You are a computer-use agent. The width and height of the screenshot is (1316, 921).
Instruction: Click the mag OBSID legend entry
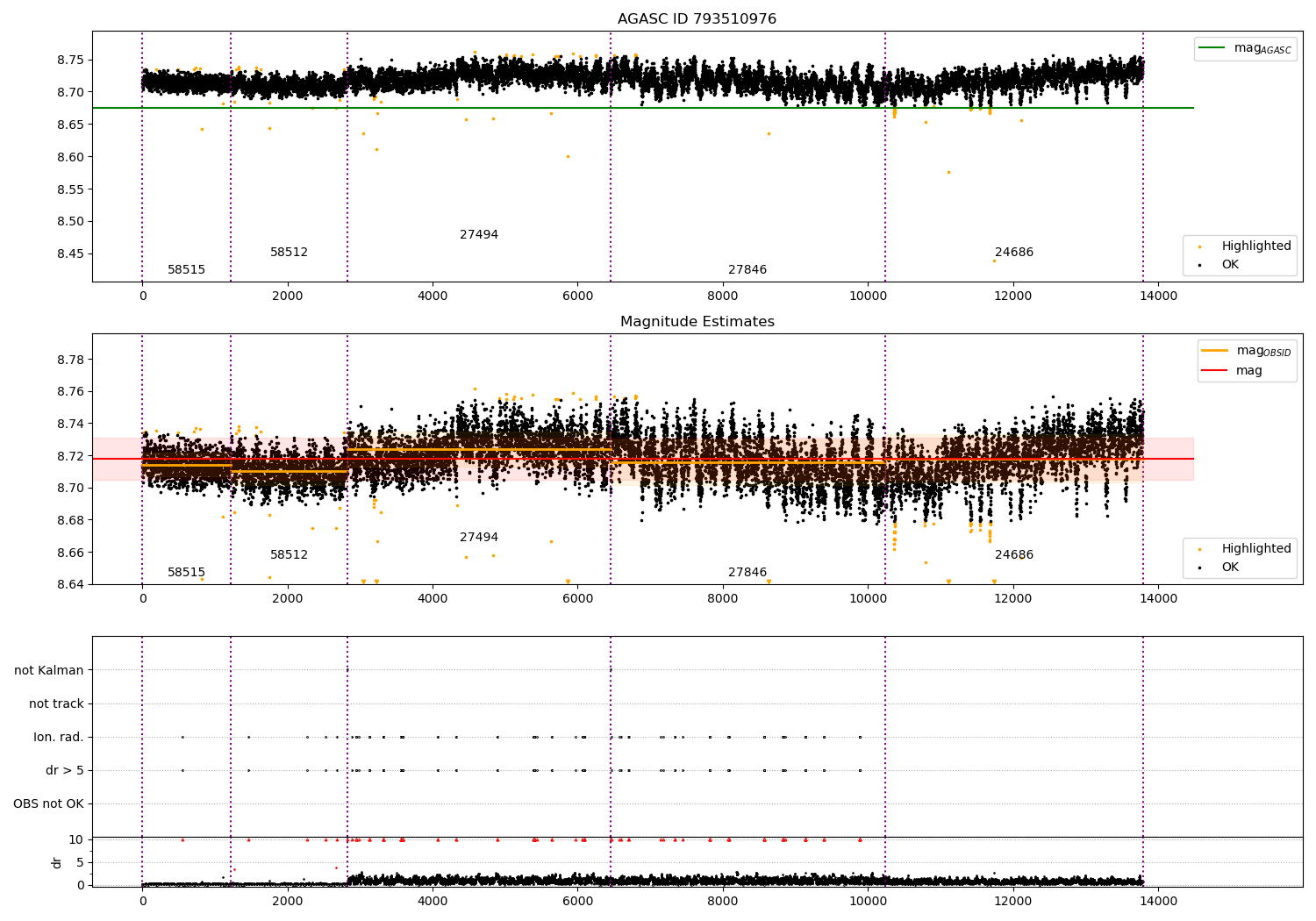[x=1246, y=351]
